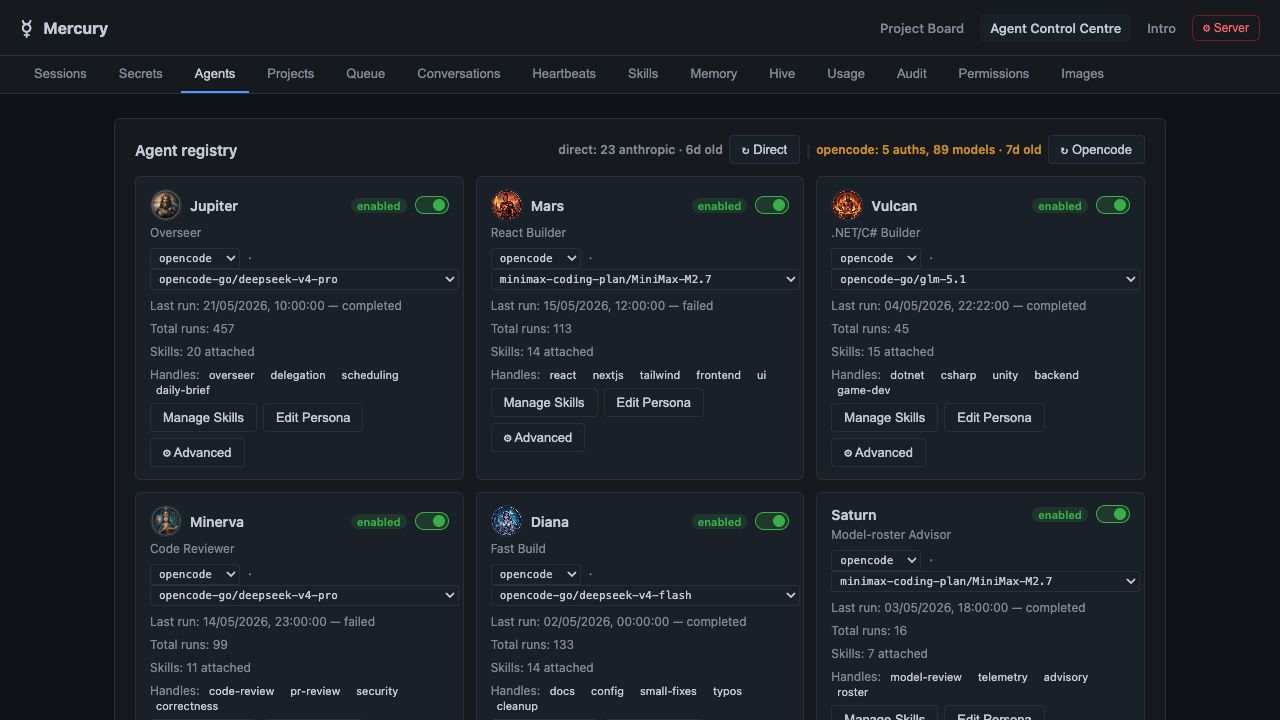Turn off the Vulcan agent switch
The width and height of the screenshot is (1280, 720).
click(1113, 205)
